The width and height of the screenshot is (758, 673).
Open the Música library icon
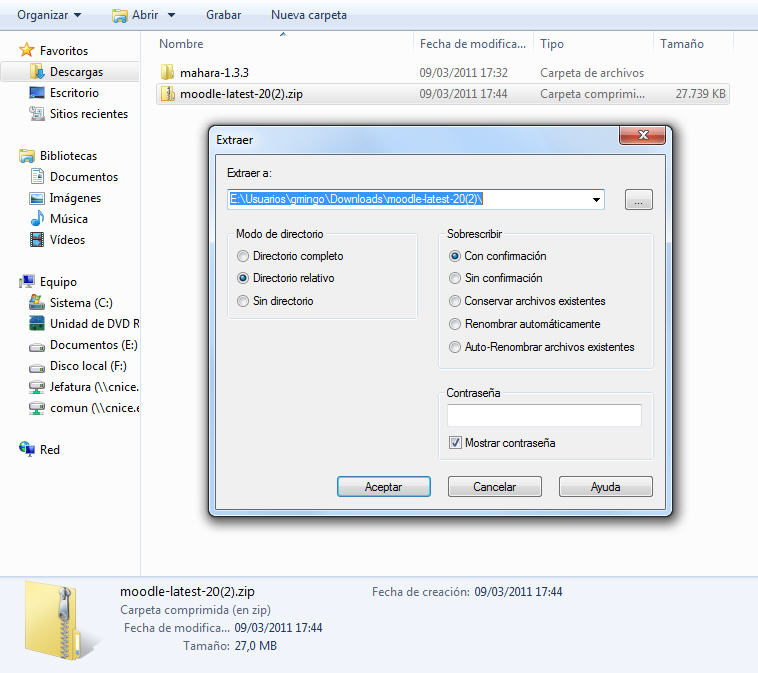point(37,218)
